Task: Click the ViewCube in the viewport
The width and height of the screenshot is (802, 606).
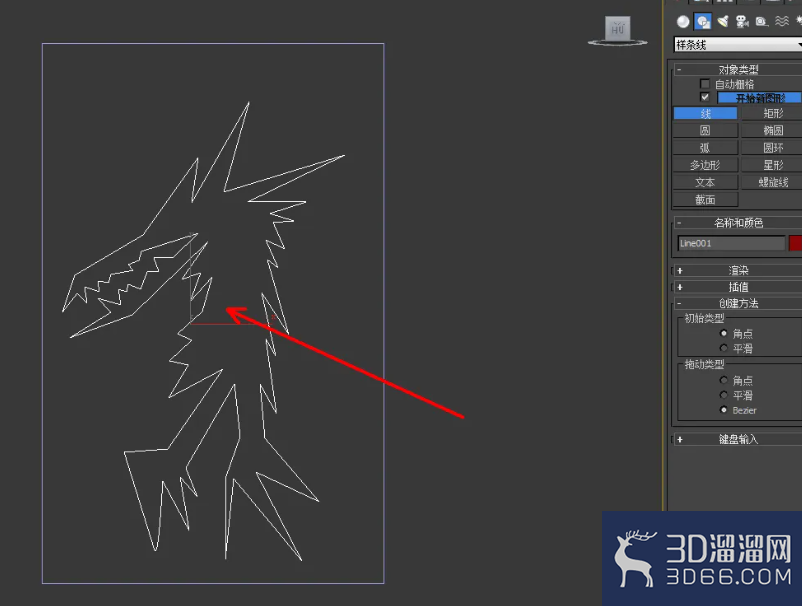Action: point(617,31)
